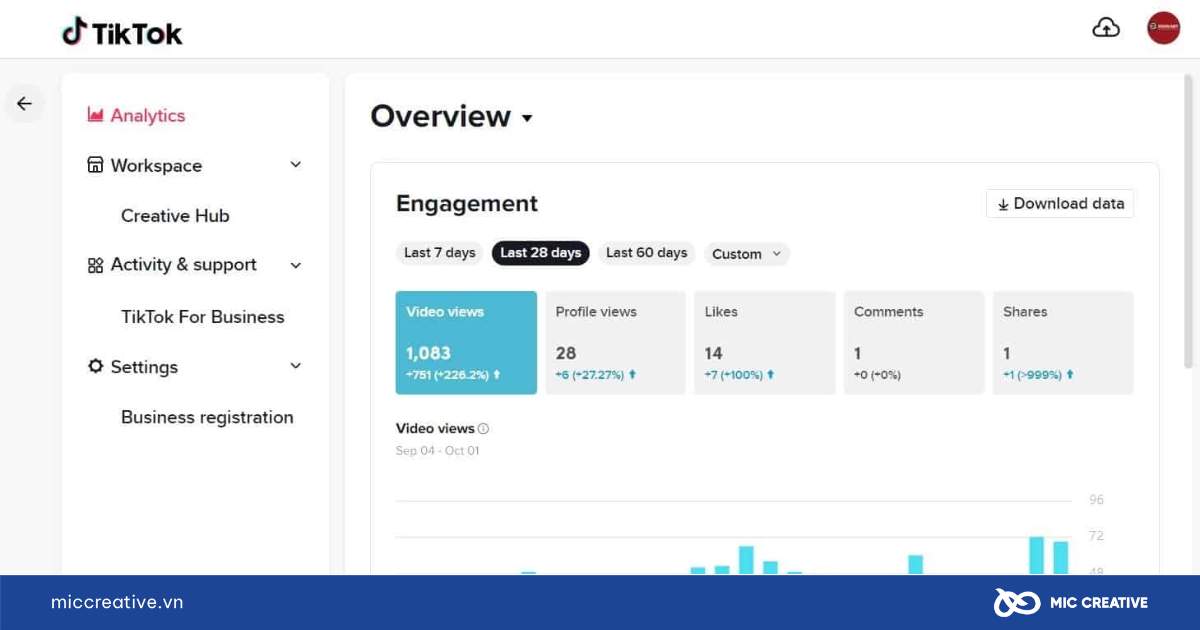
Task: Click the 1,083 video views value
Action: (428, 353)
